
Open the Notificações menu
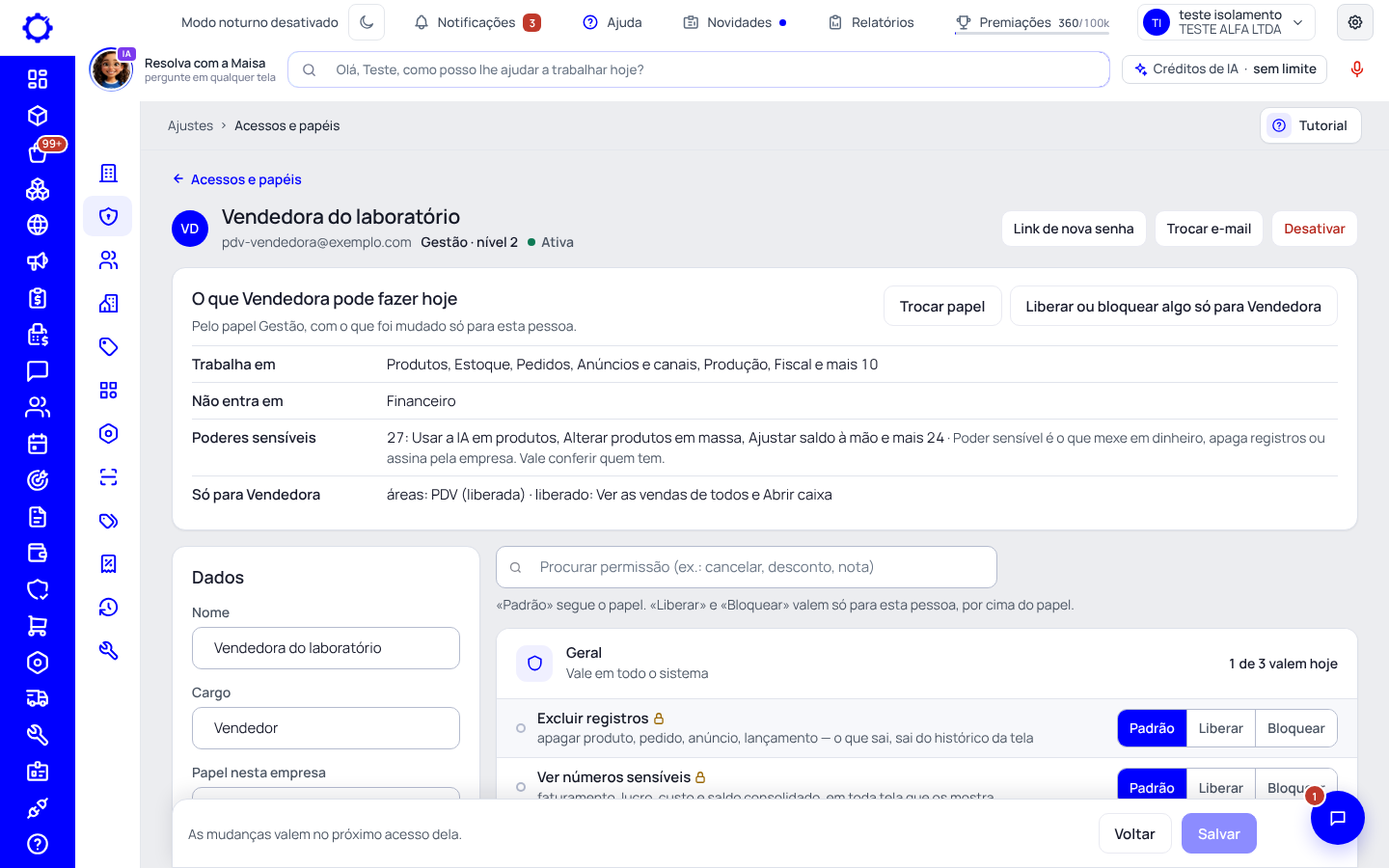(x=477, y=22)
